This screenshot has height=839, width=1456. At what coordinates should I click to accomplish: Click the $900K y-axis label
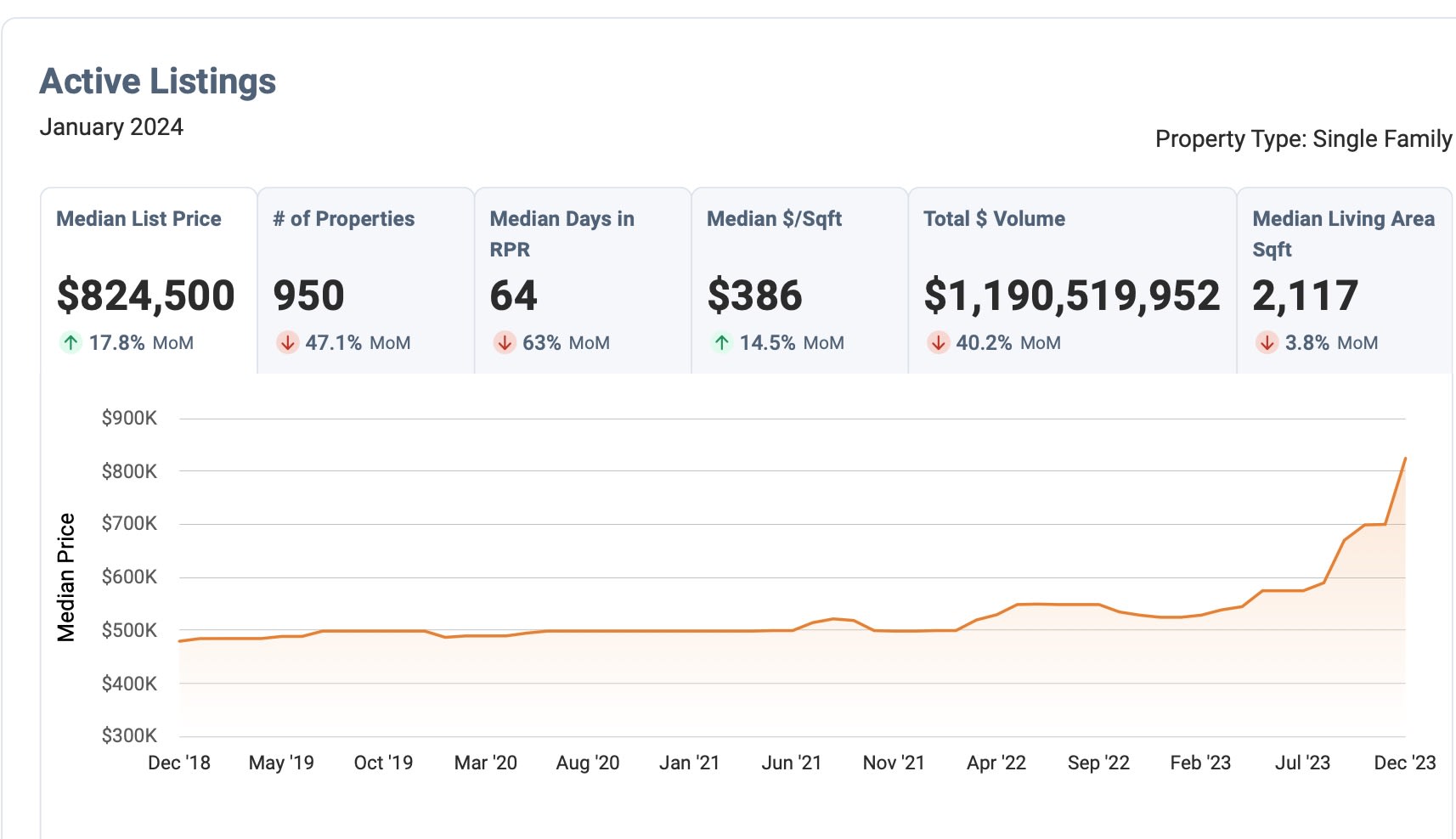pyautogui.click(x=129, y=418)
